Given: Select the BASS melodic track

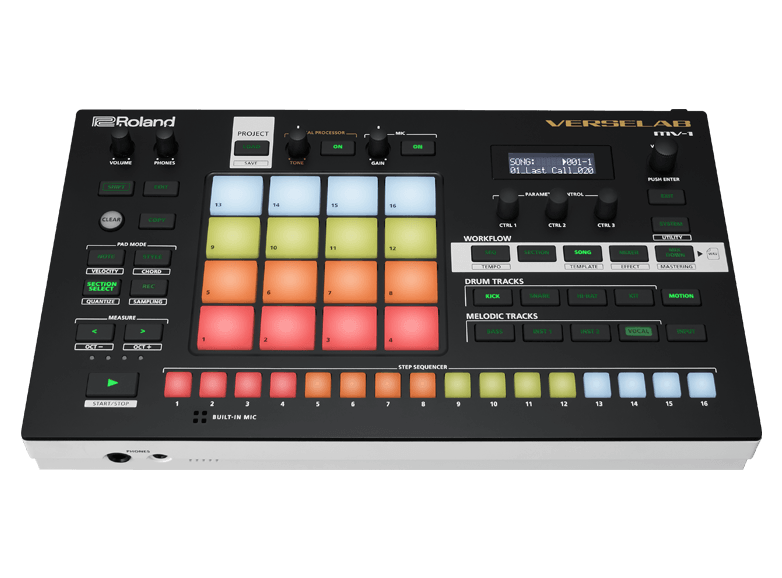Looking at the screenshot, I should coord(494,332).
